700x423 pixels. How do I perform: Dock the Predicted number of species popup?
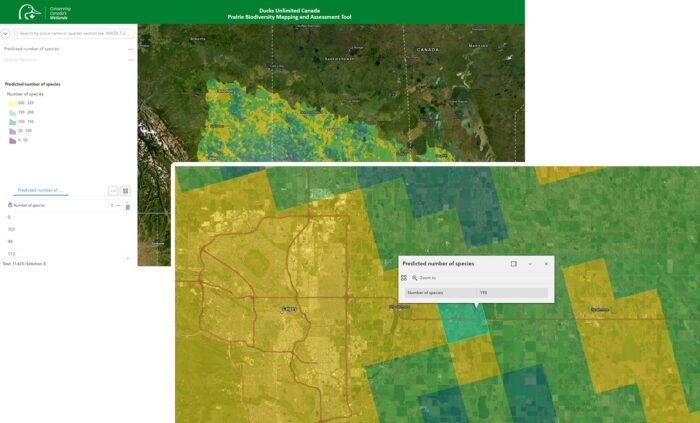pyautogui.click(x=514, y=264)
